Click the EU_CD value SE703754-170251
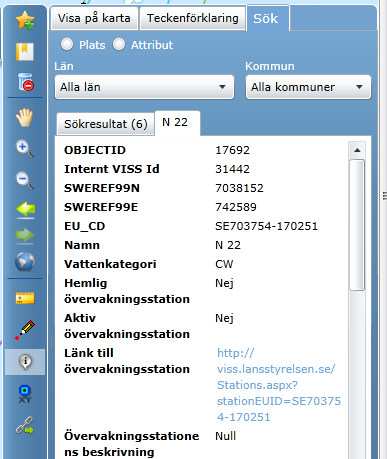This screenshot has height=459, width=387. pos(266,226)
